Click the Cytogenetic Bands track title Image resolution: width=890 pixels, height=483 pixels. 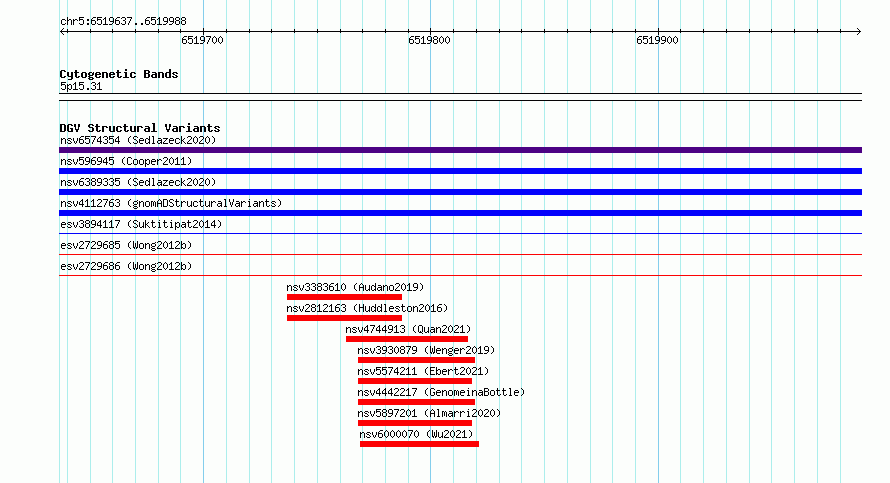119,74
